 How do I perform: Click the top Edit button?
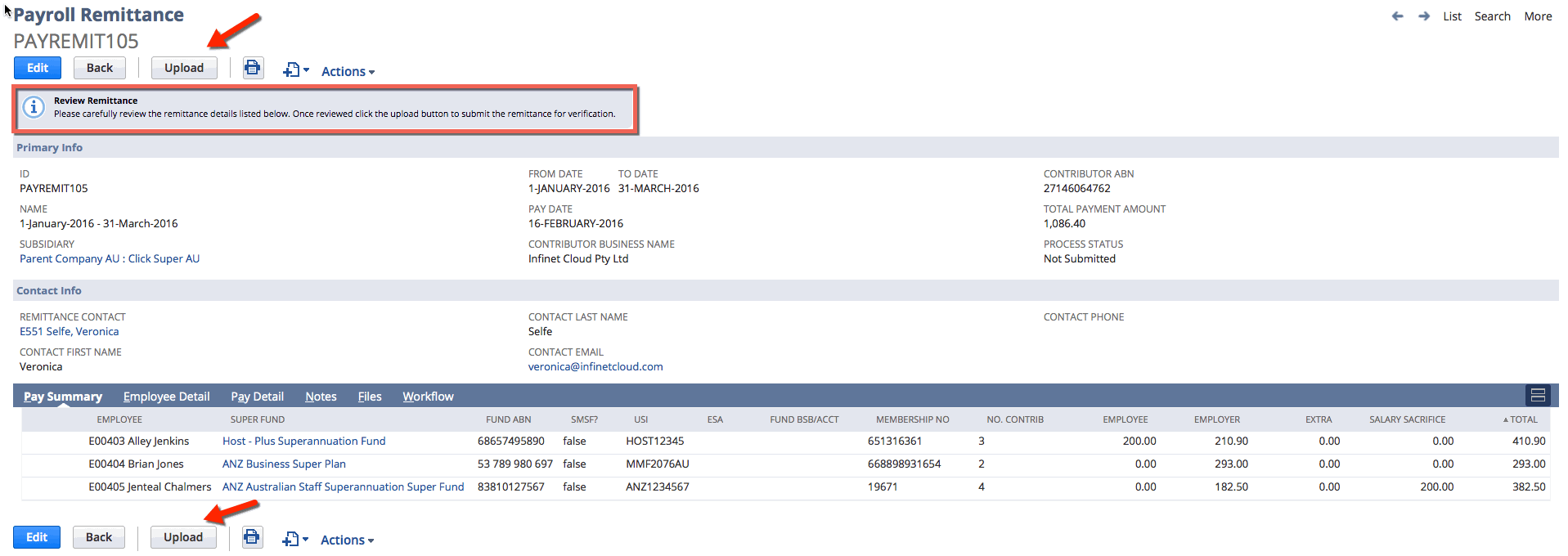pyautogui.click(x=38, y=68)
